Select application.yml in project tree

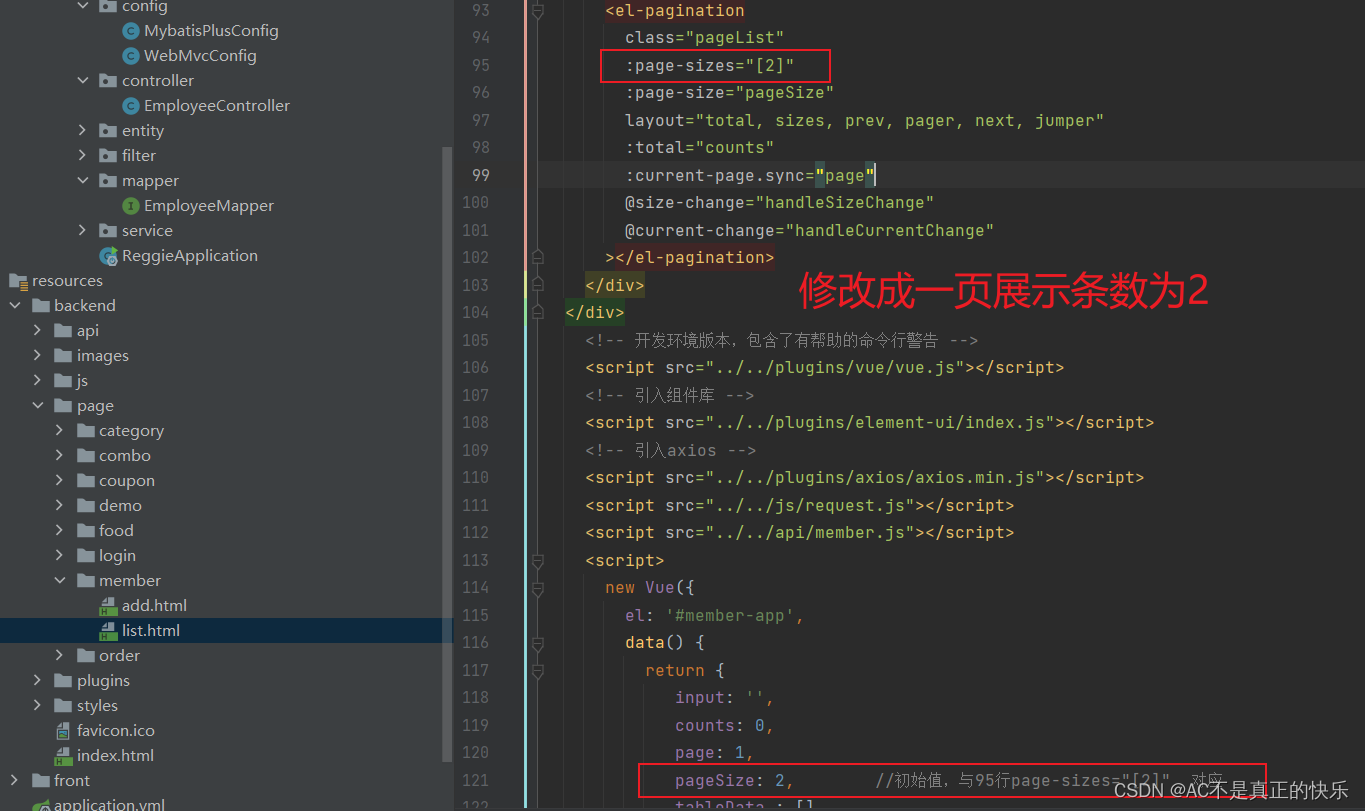click(109, 804)
